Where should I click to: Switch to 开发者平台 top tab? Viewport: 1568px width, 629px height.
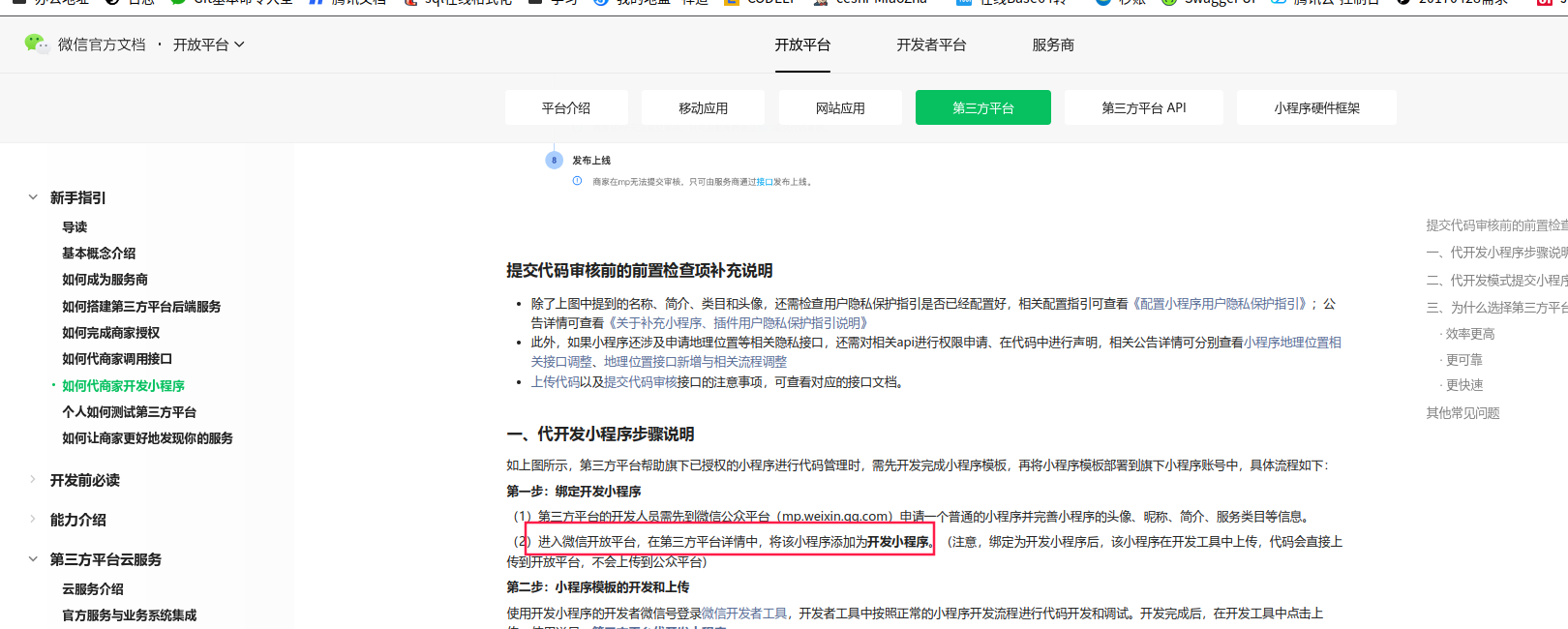coord(931,45)
